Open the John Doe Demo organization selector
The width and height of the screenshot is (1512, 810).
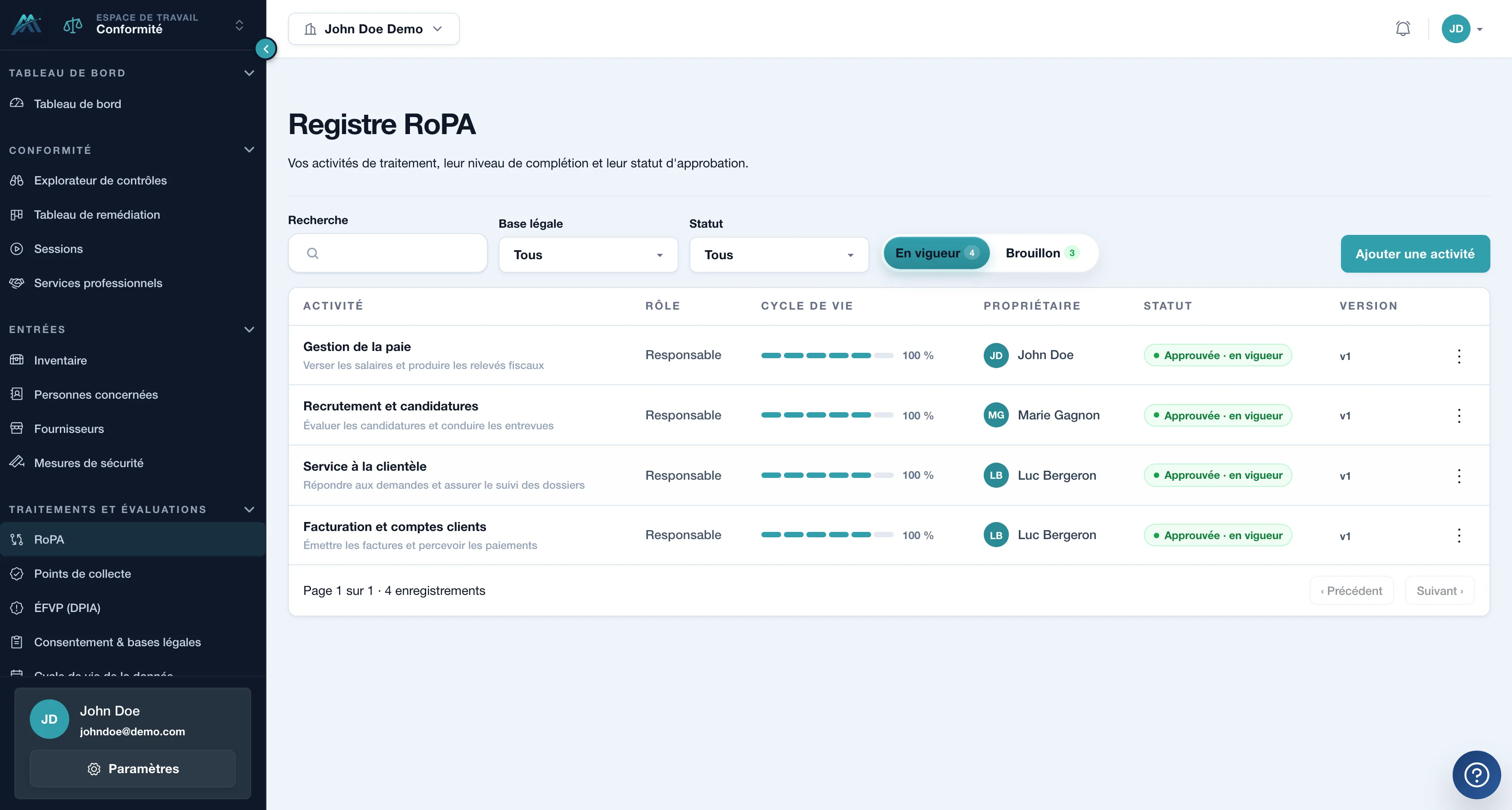[x=373, y=29]
